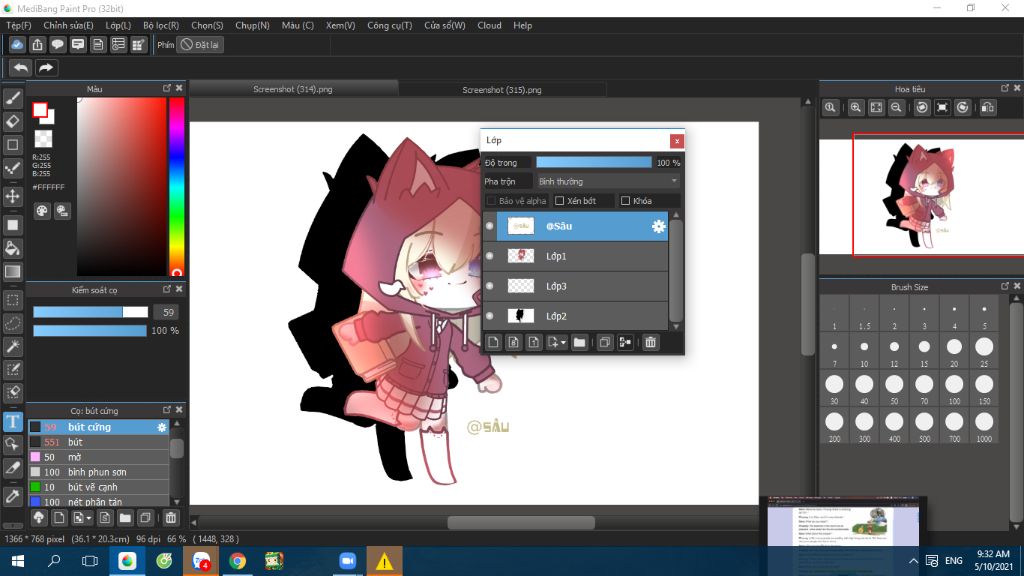
Task: Open the Bộ lọc(R) menu
Action: [161, 25]
